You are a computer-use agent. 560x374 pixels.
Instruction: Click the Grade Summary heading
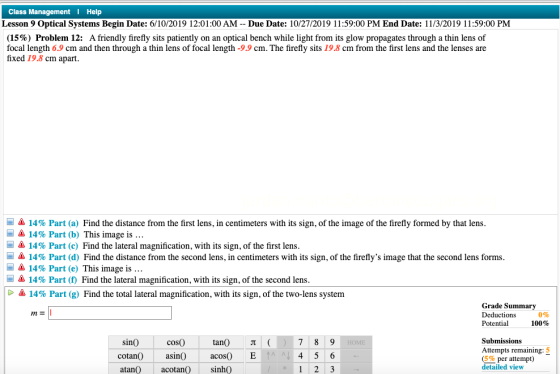point(509,306)
